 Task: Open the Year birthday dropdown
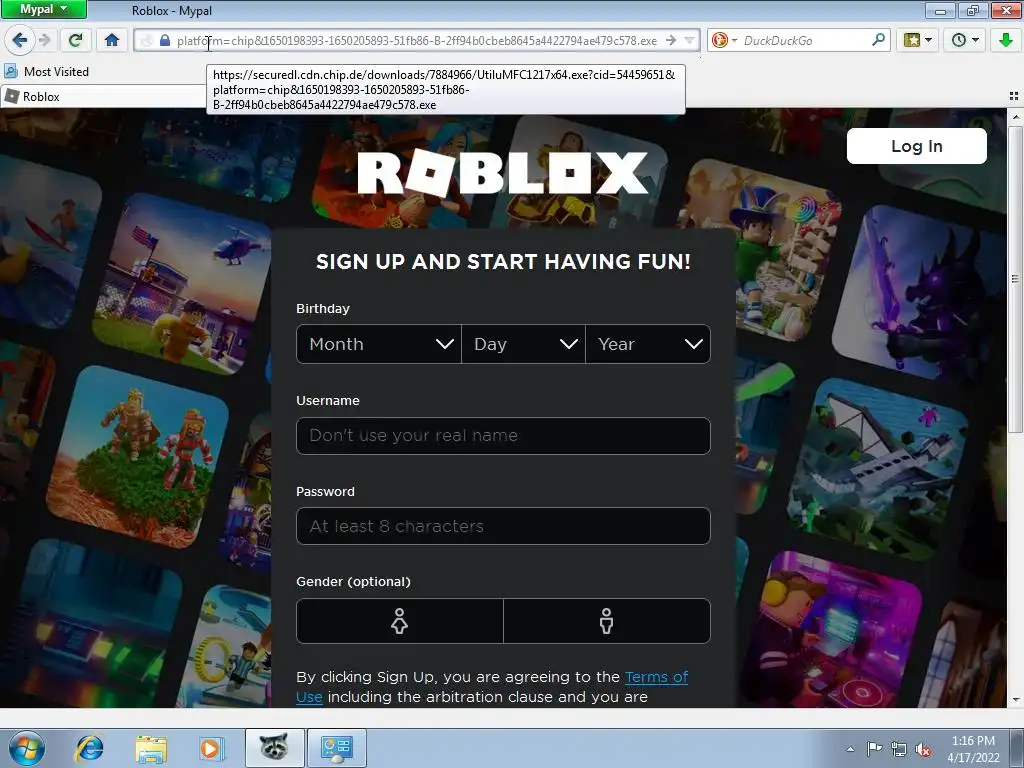tap(648, 344)
